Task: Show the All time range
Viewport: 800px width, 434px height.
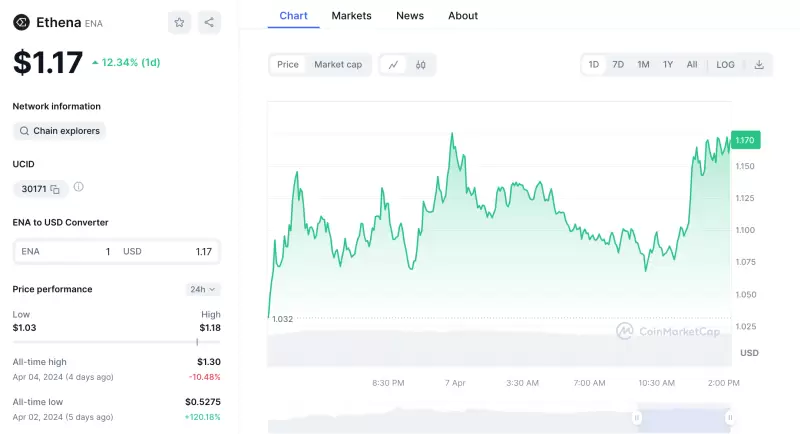Action: coord(692,65)
